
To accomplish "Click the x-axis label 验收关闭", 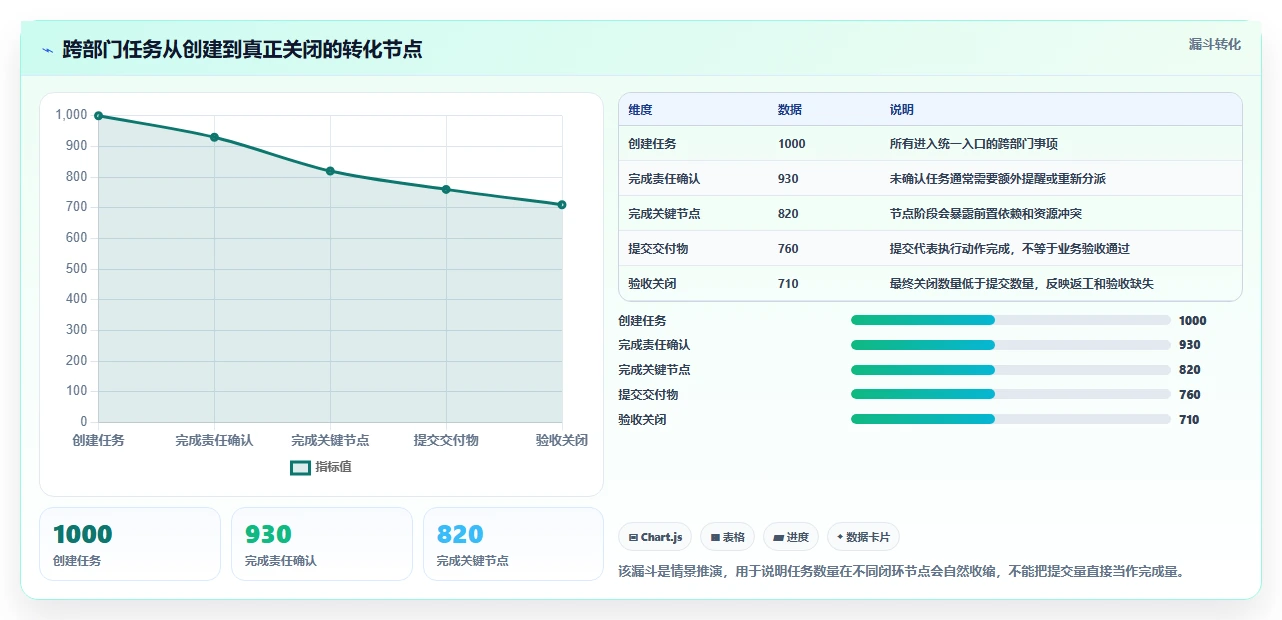I will pos(562,440).
